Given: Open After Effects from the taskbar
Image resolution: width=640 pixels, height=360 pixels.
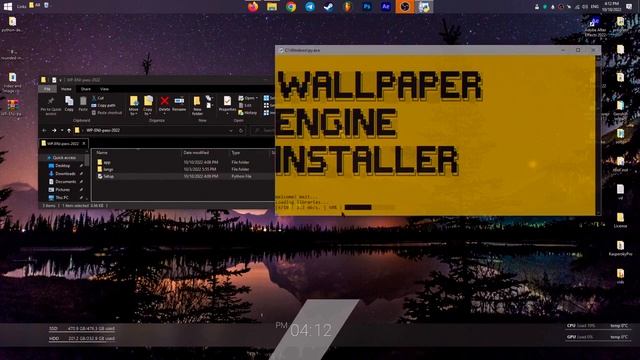Looking at the screenshot, I should [386, 7].
